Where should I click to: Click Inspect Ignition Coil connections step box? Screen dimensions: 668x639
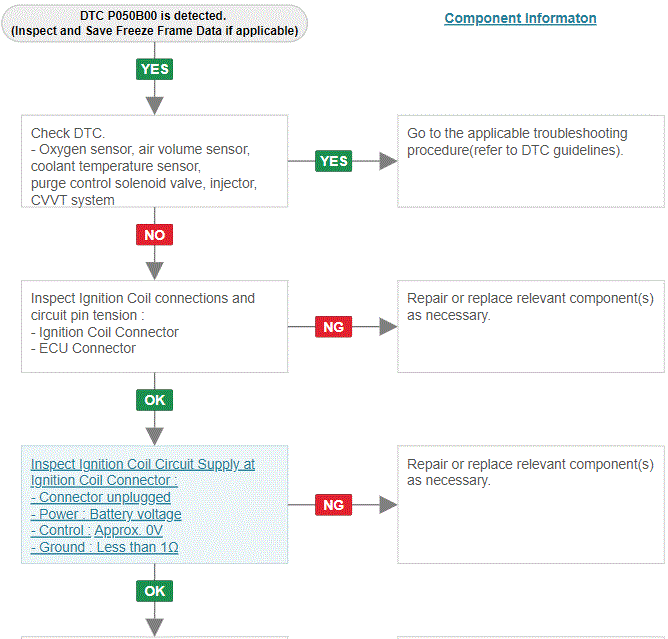click(x=155, y=326)
